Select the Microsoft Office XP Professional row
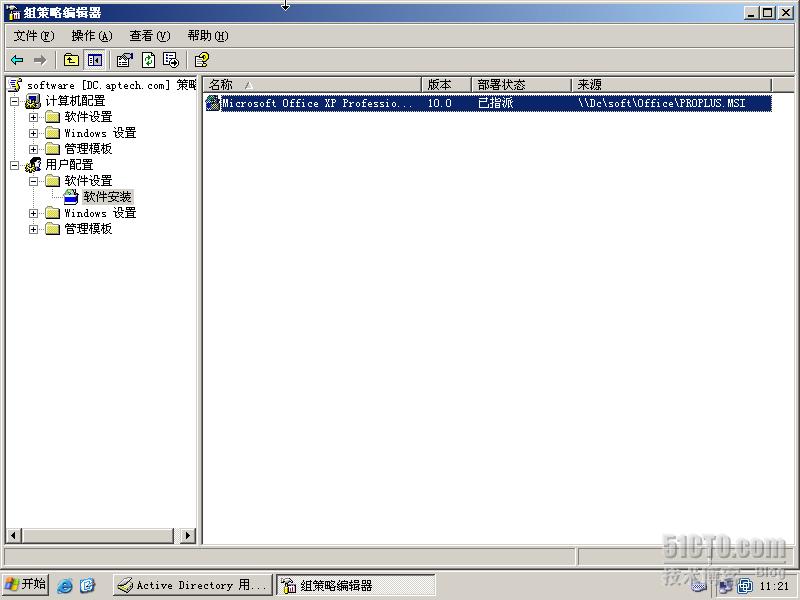This screenshot has height=600, width=800. (x=488, y=103)
